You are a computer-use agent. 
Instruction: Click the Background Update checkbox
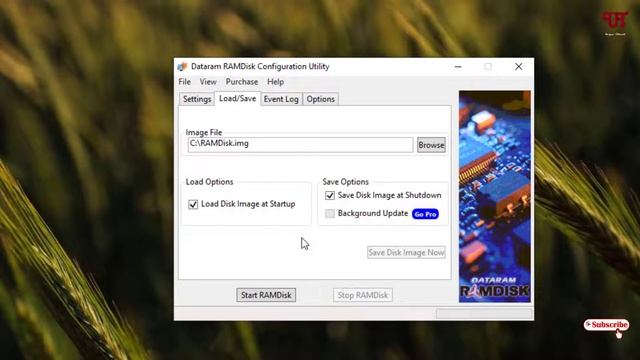pos(330,213)
